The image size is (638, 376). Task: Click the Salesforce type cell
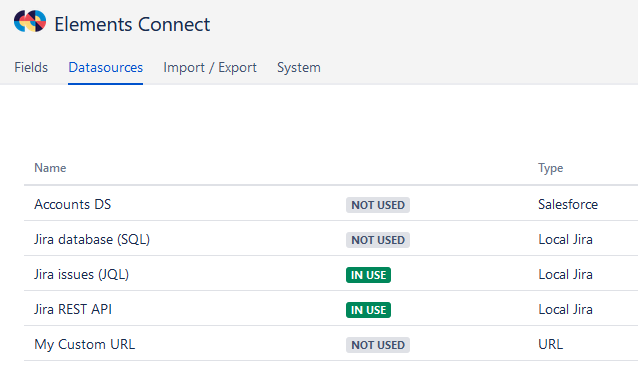(568, 204)
